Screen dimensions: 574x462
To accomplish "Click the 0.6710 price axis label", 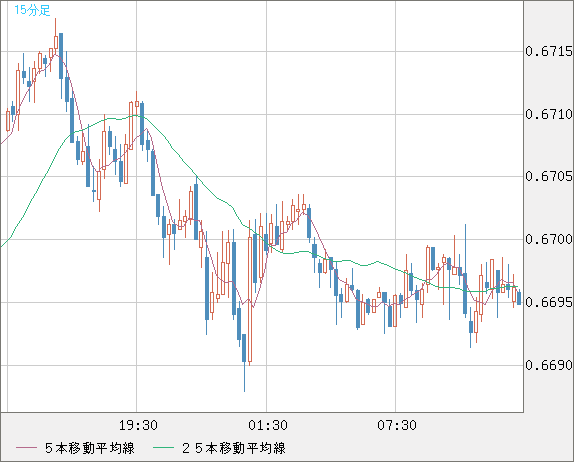I will click(x=549, y=114).
